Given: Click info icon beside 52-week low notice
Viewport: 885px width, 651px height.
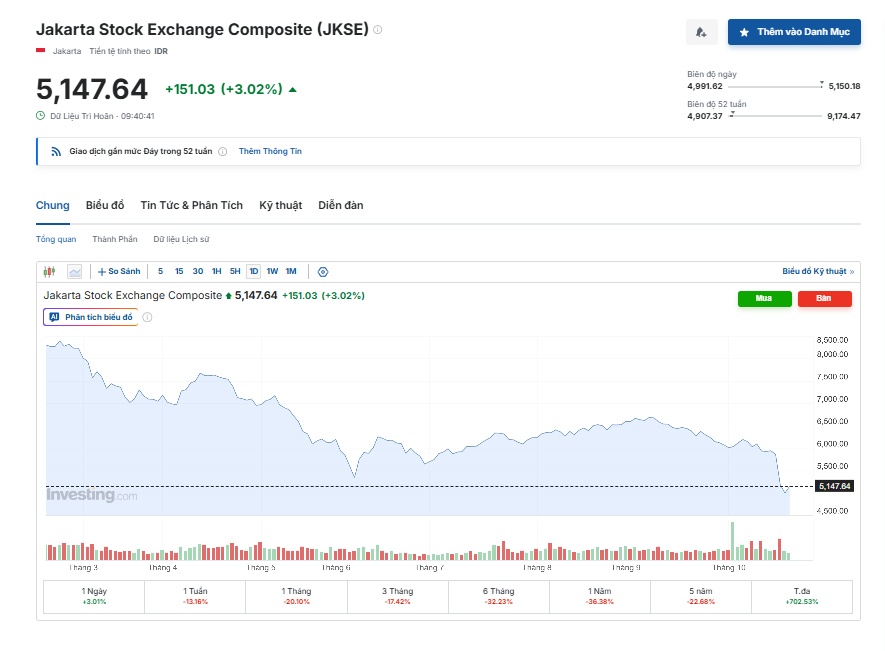Looking at the screenshot, I should pos(222,151).
